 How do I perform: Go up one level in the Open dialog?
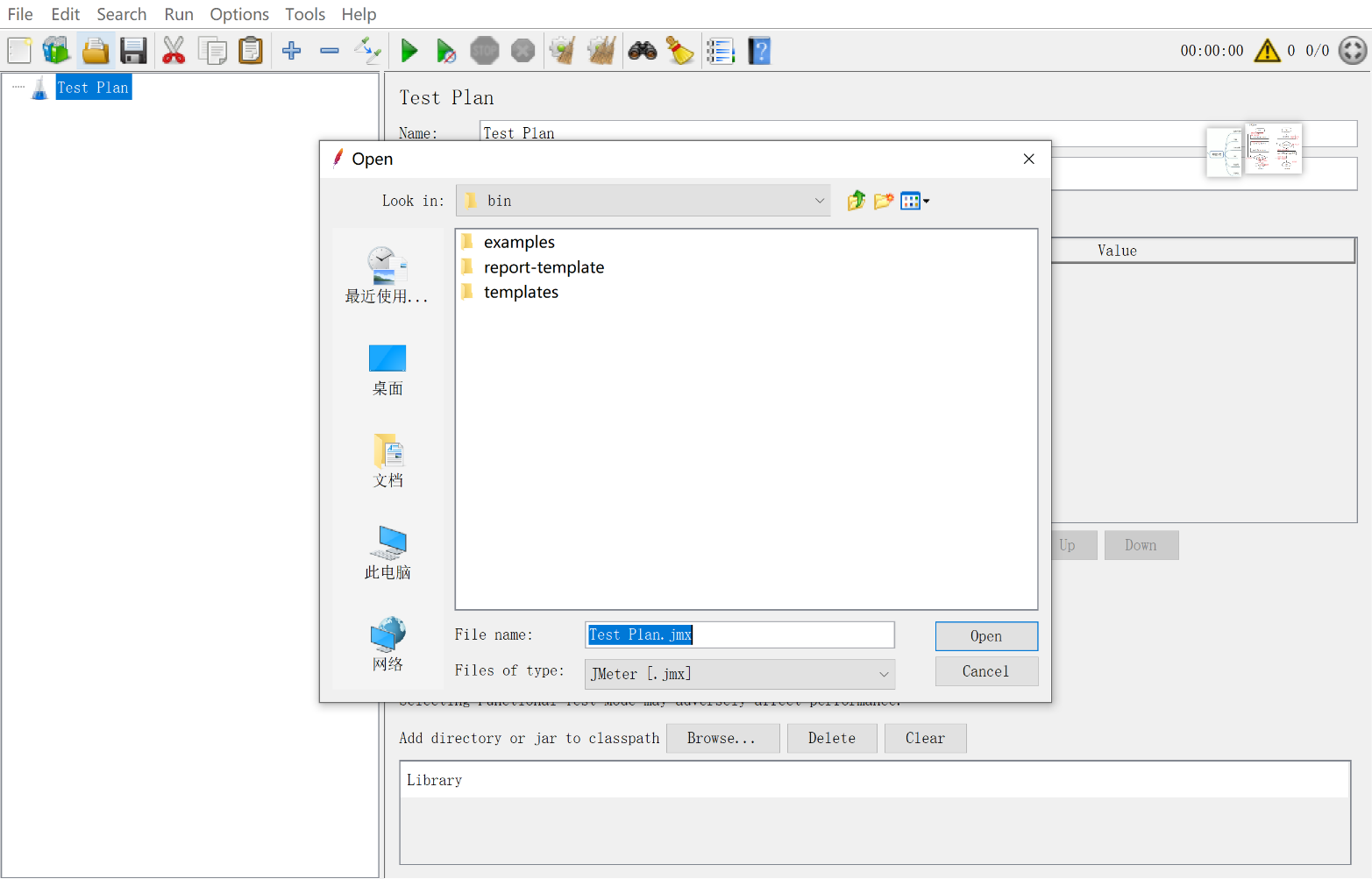click(857, 201)
